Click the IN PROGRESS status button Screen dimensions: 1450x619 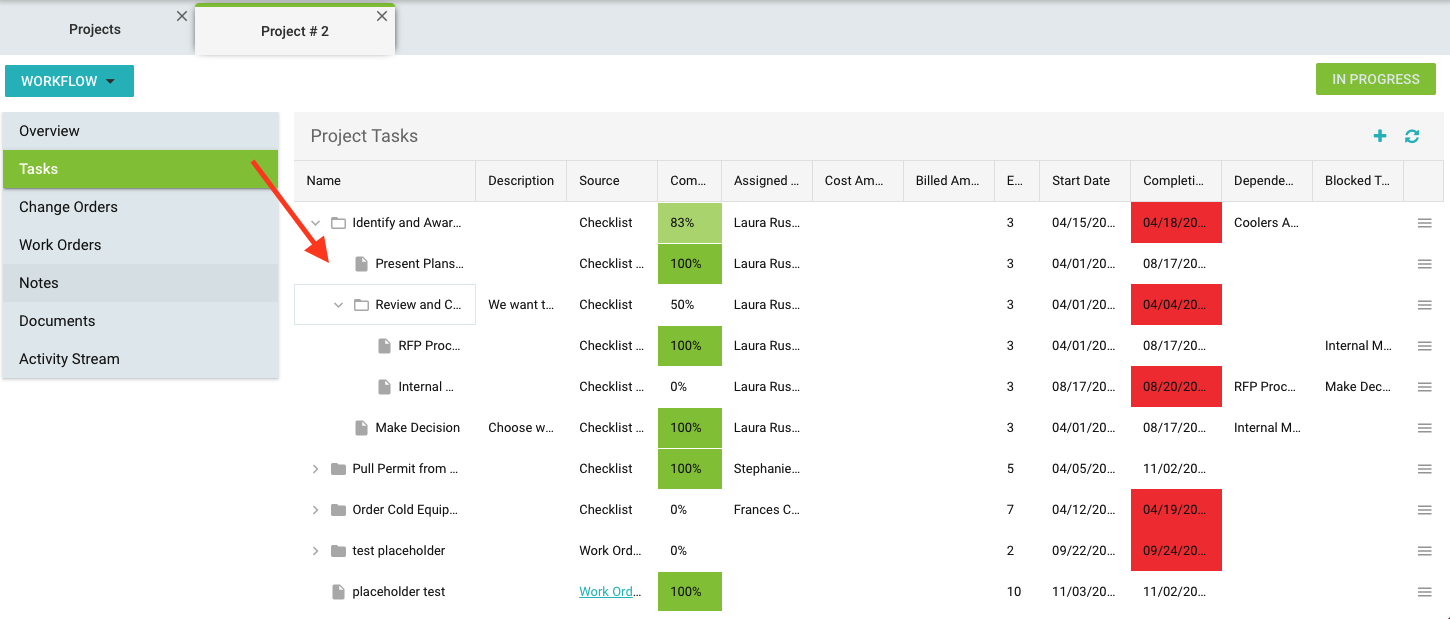tap(1375, 79)
